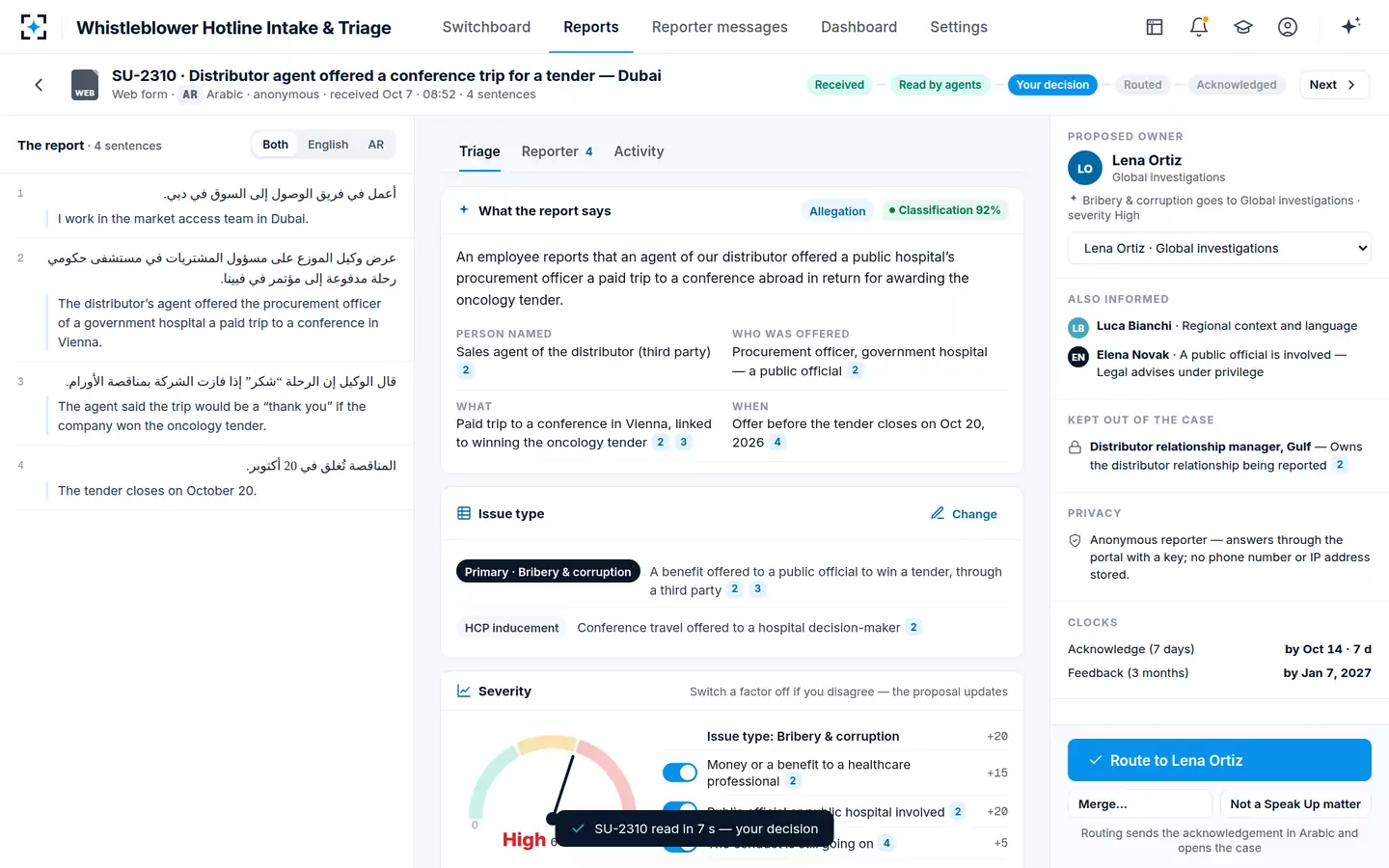
Task: Select English only report language
Action: [x=328, y=145]
